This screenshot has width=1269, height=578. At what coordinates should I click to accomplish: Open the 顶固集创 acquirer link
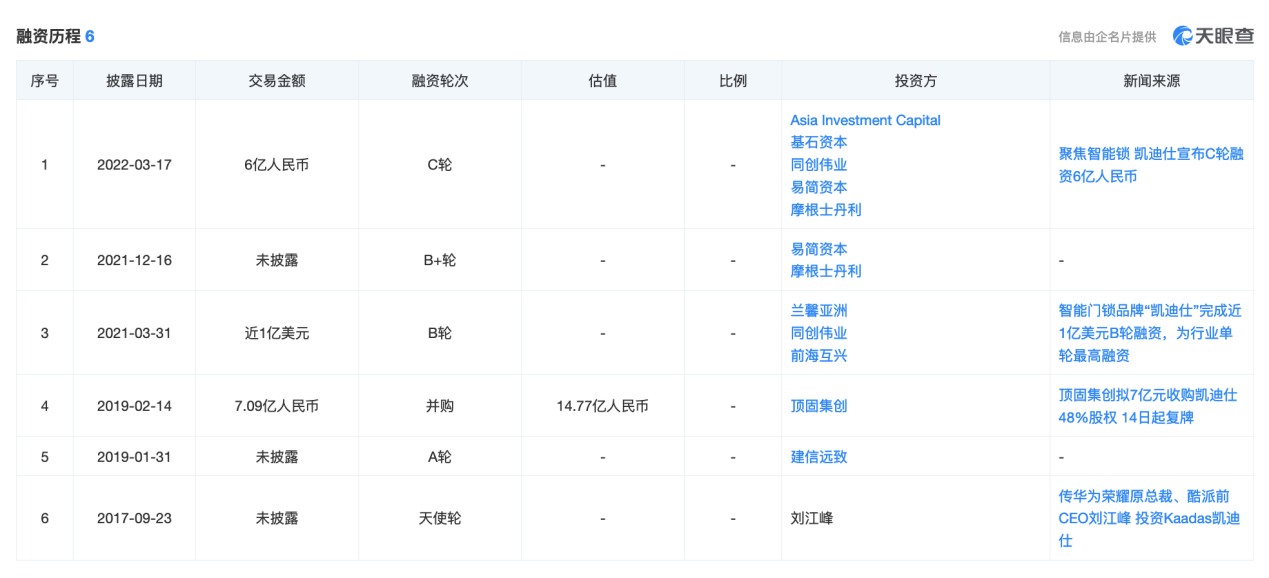[818, 406]
